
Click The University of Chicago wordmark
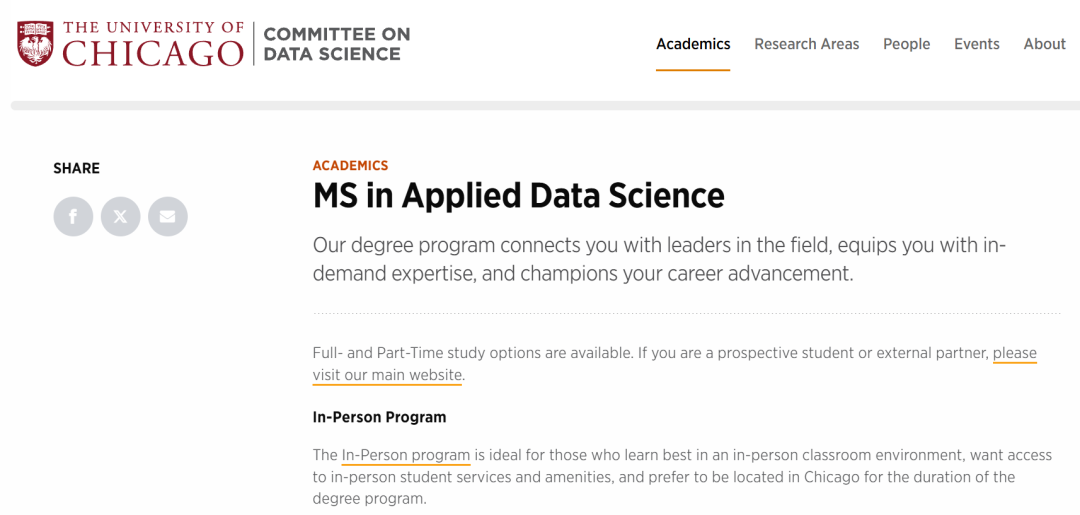153,43
